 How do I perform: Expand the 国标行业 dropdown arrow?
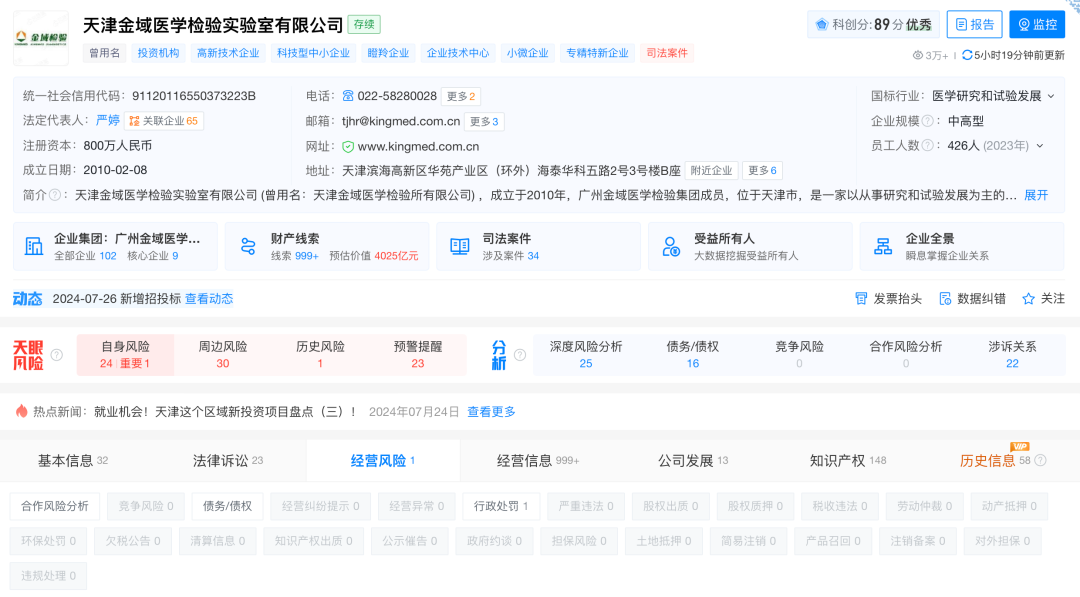[x=1051, y=96]
